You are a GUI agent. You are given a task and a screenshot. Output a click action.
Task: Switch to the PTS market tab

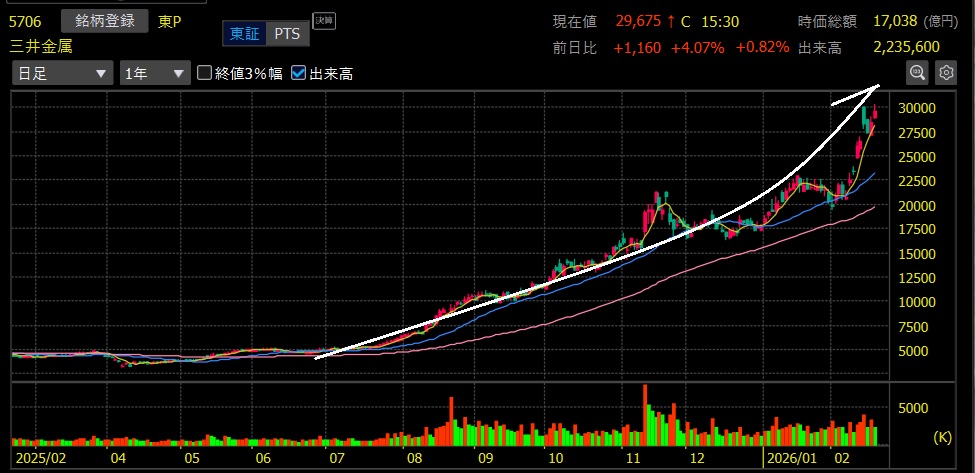pyautogui.click(x=287, y=33)
